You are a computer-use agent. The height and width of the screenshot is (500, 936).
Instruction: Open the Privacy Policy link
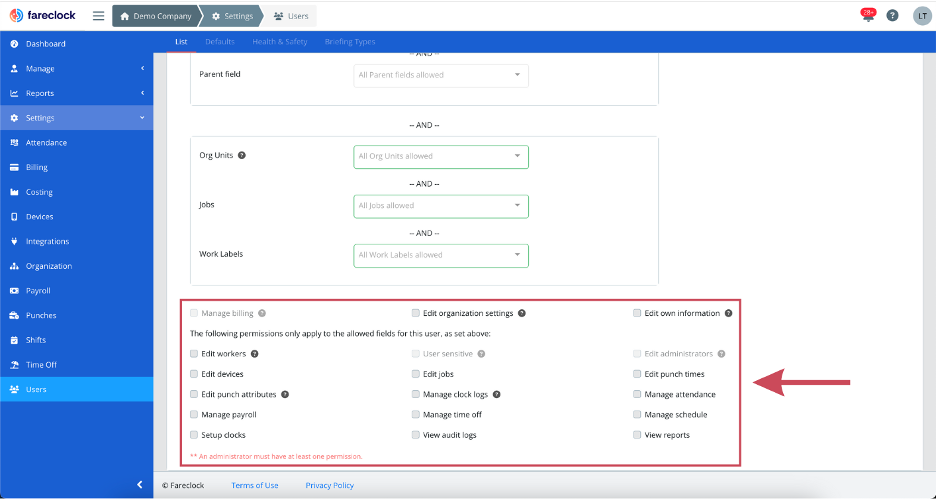click(330, 486)
